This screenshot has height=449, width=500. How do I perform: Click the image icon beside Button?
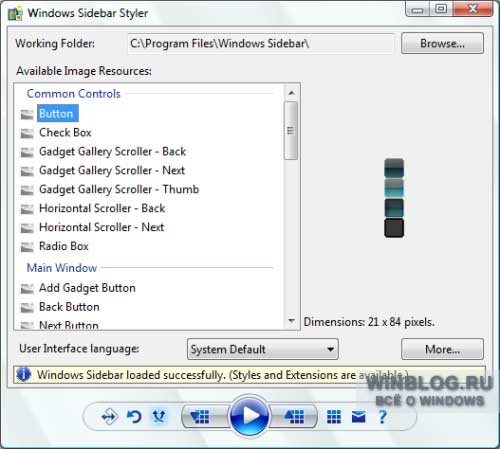click(x=27, y=114)
